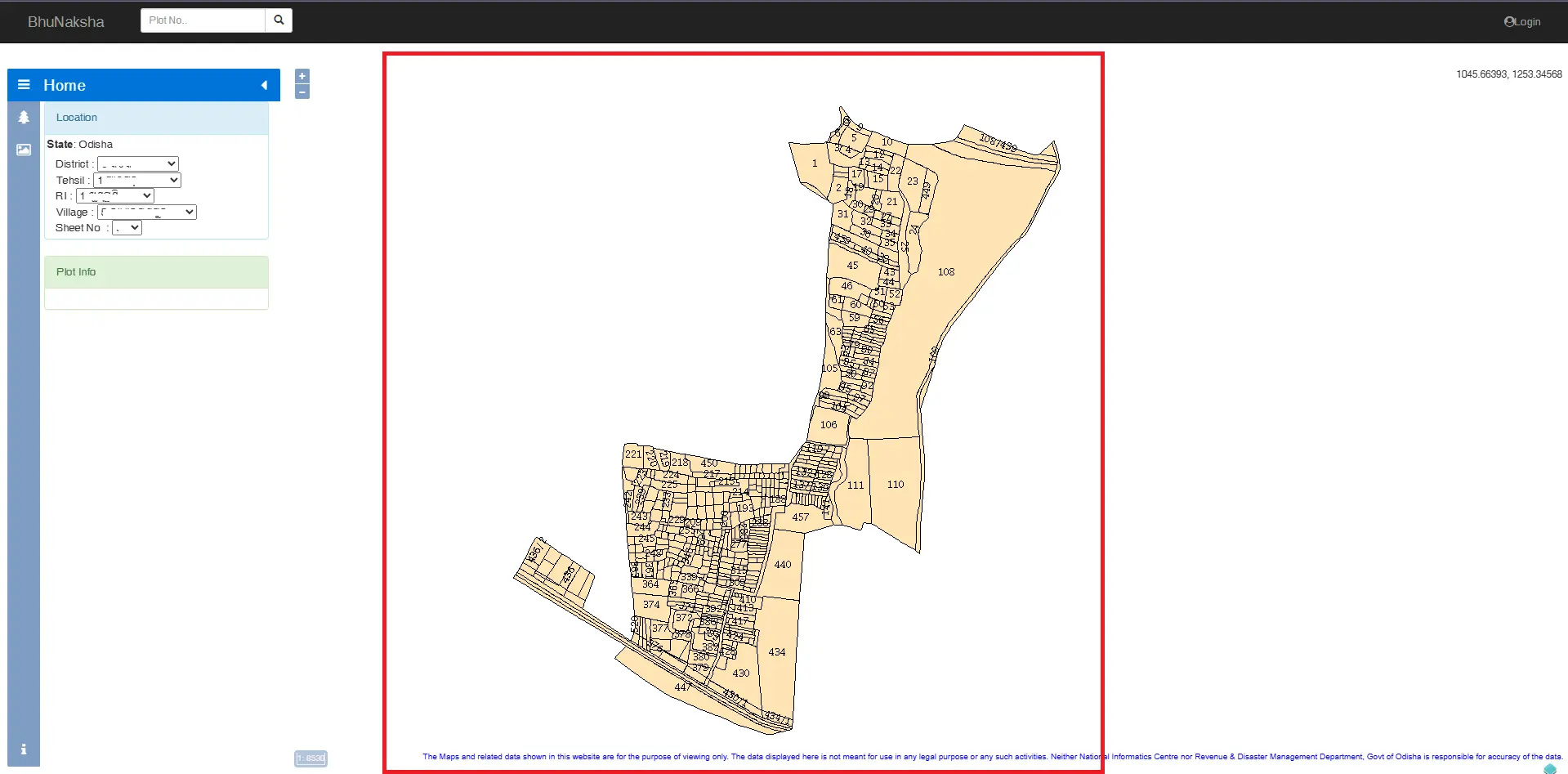
Task: Click the Plot Info panel header
Action: pos(75,271)
